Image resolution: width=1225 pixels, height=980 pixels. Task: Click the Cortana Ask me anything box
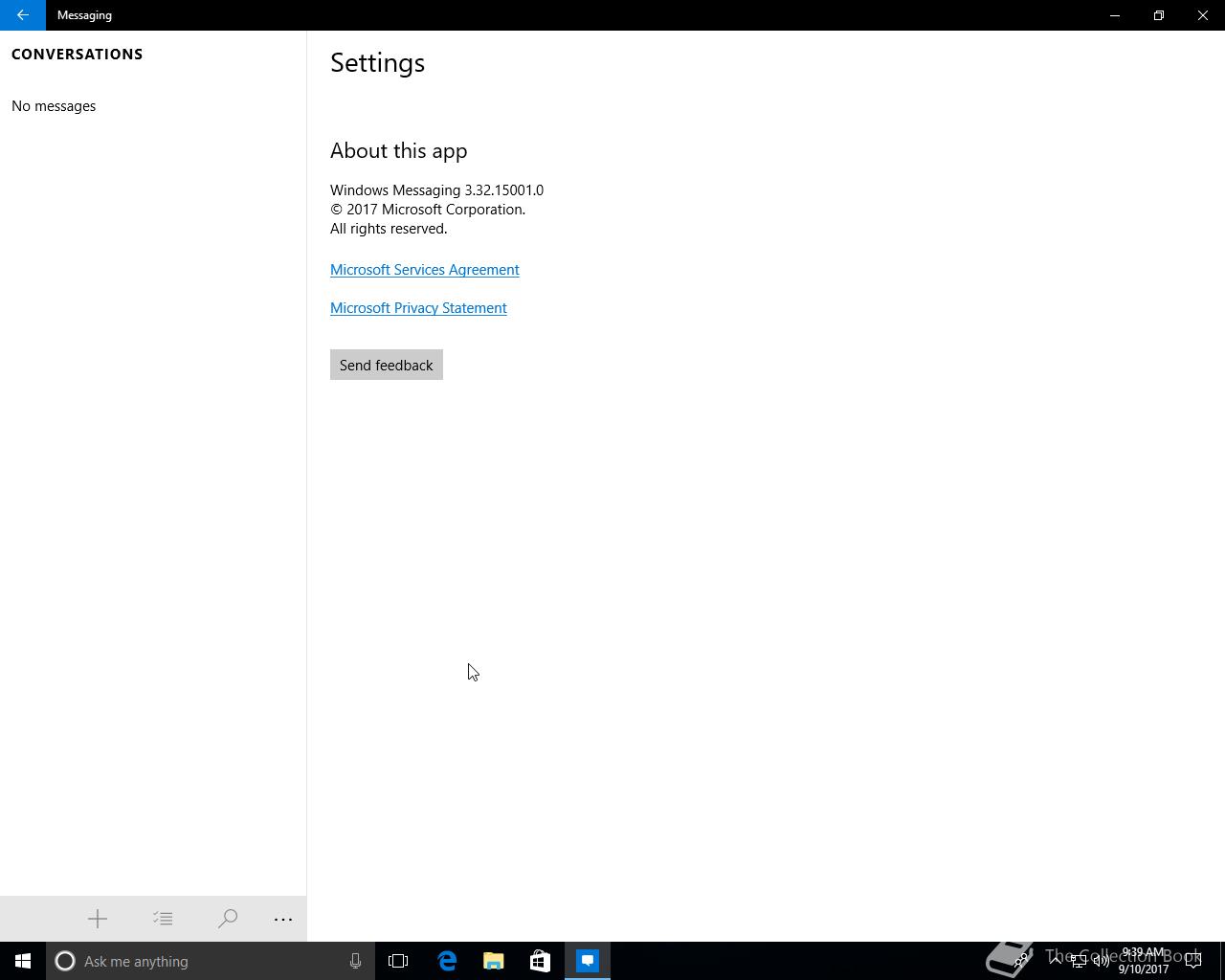pos(210,961)
